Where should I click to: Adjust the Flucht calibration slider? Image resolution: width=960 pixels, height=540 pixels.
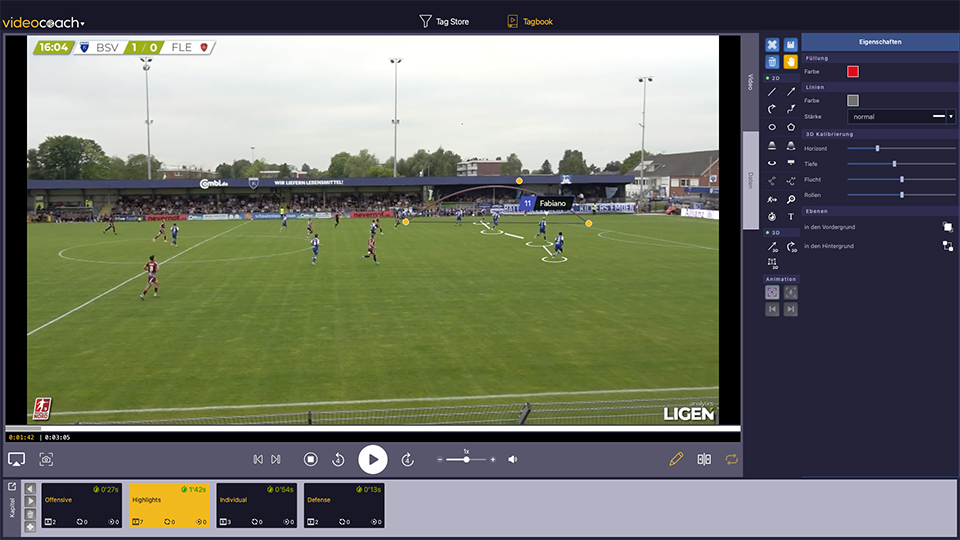(901, 179)
